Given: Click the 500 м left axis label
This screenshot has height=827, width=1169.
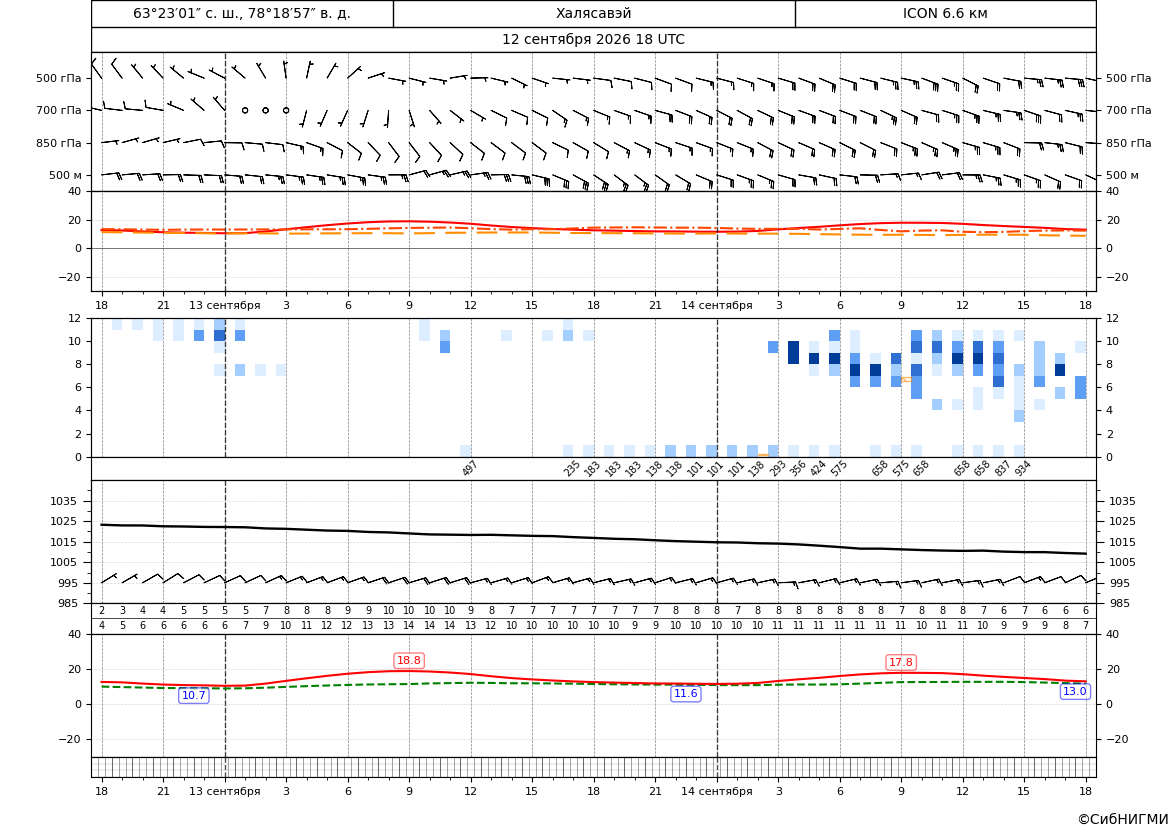Looking at the screenshot, I should (x=65, y=175).
